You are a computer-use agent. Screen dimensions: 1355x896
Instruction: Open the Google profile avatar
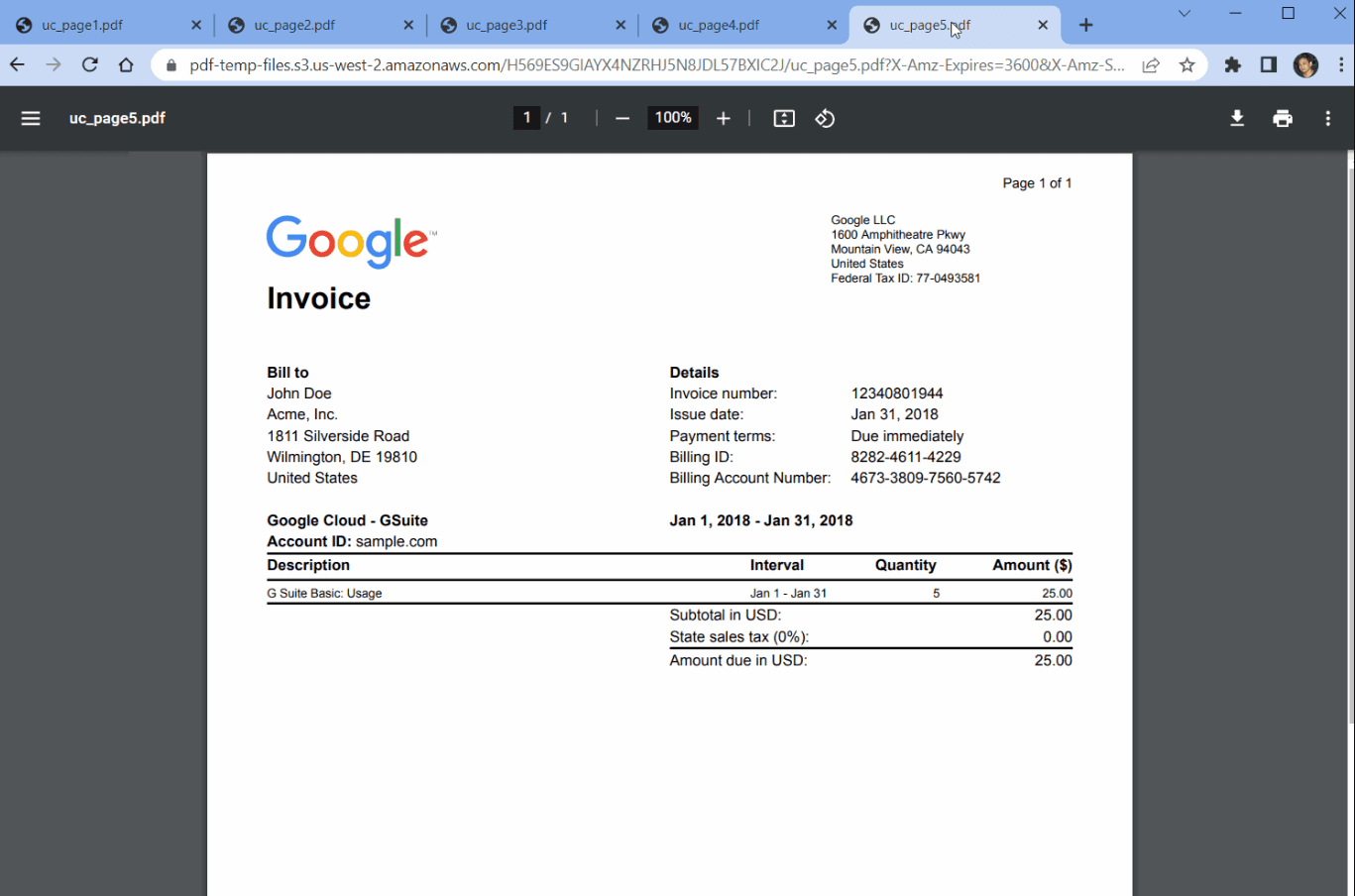(1305, 64)
